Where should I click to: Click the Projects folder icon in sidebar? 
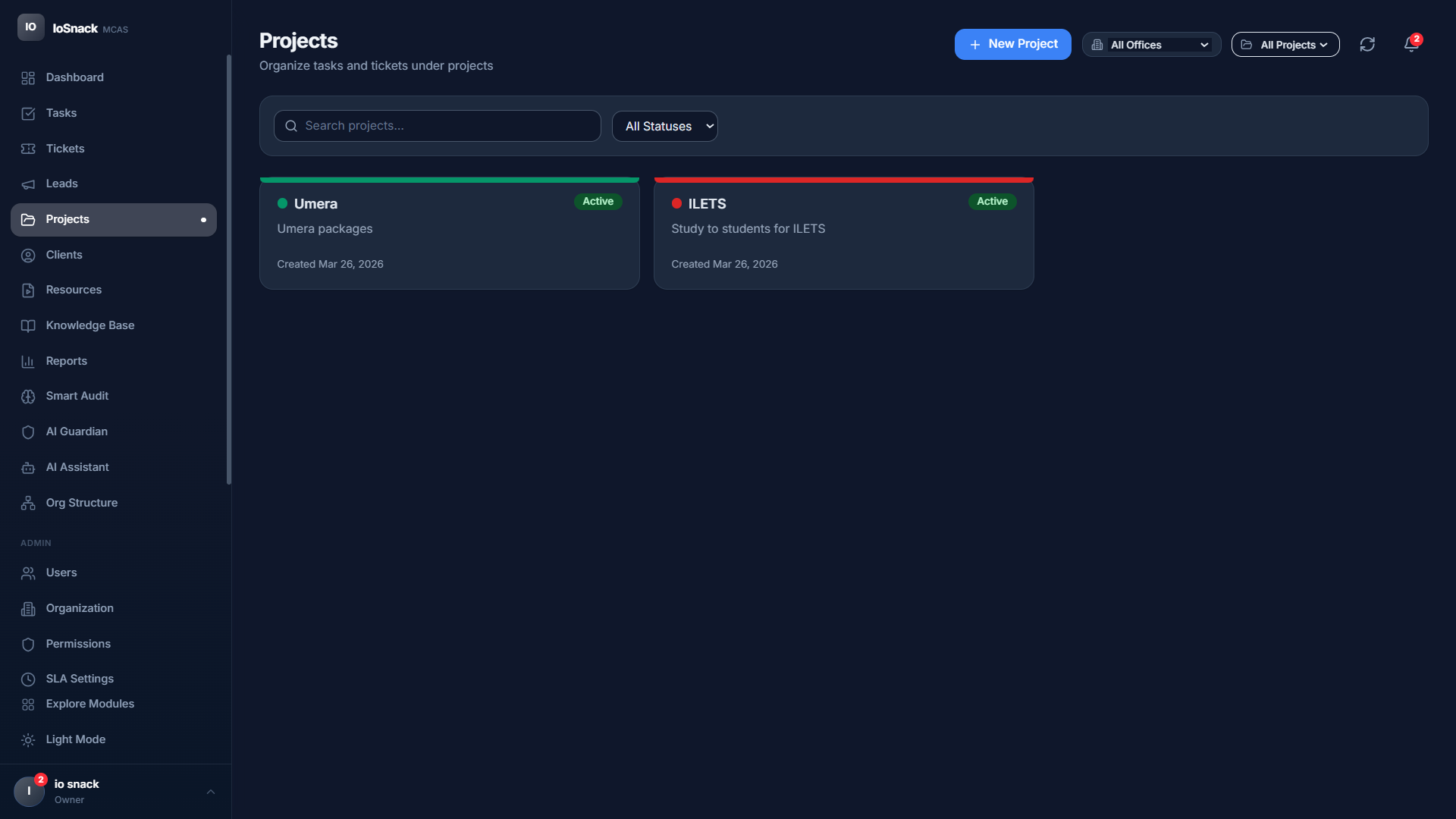tap(28, 220)
